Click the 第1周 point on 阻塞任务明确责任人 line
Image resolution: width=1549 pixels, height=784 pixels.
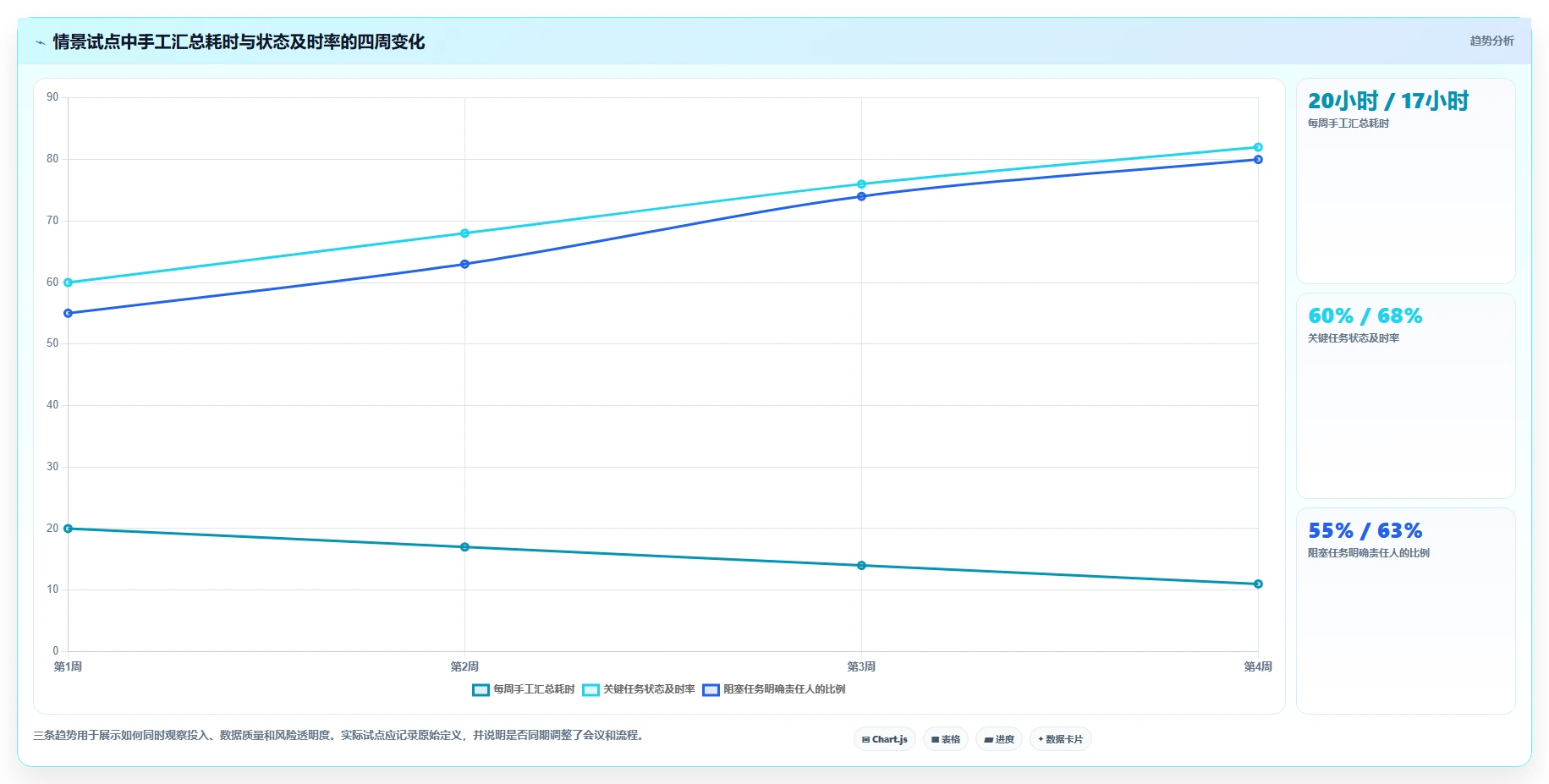click(69, 313)
